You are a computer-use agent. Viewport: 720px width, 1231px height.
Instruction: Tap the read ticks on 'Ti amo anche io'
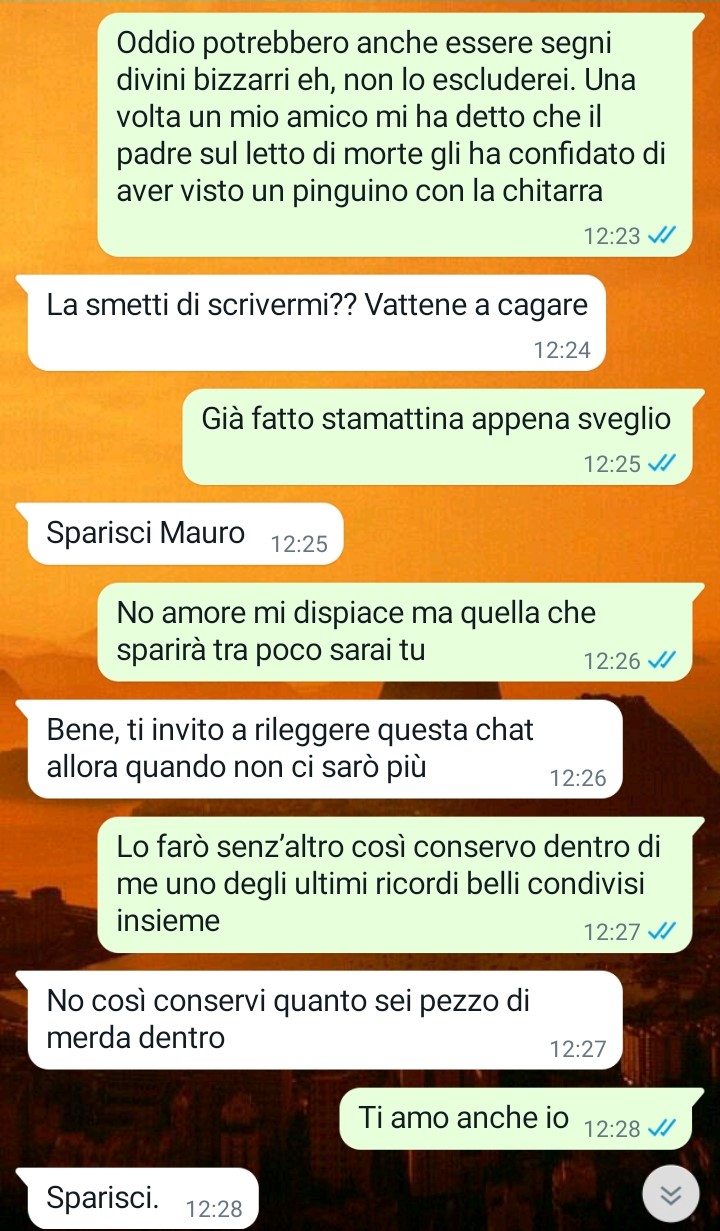click(662, 1129)
